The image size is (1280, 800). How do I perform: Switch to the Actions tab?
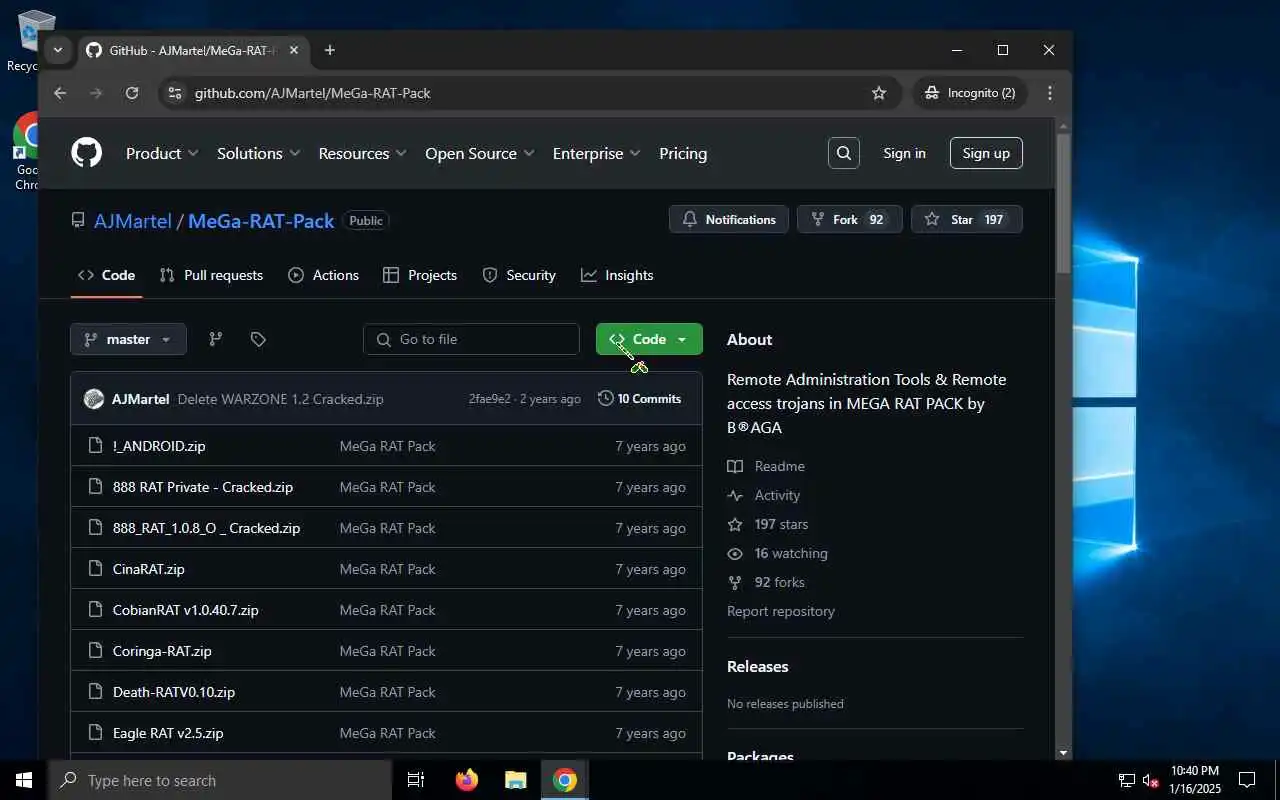(x=323, y=275)
